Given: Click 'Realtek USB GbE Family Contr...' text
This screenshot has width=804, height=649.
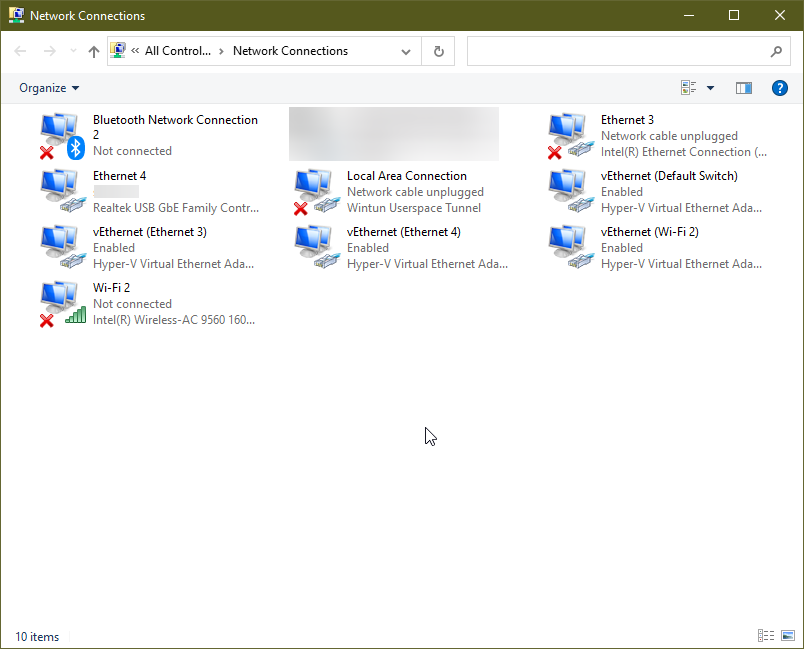Looking at the screenshot, I should pos(176,208).
